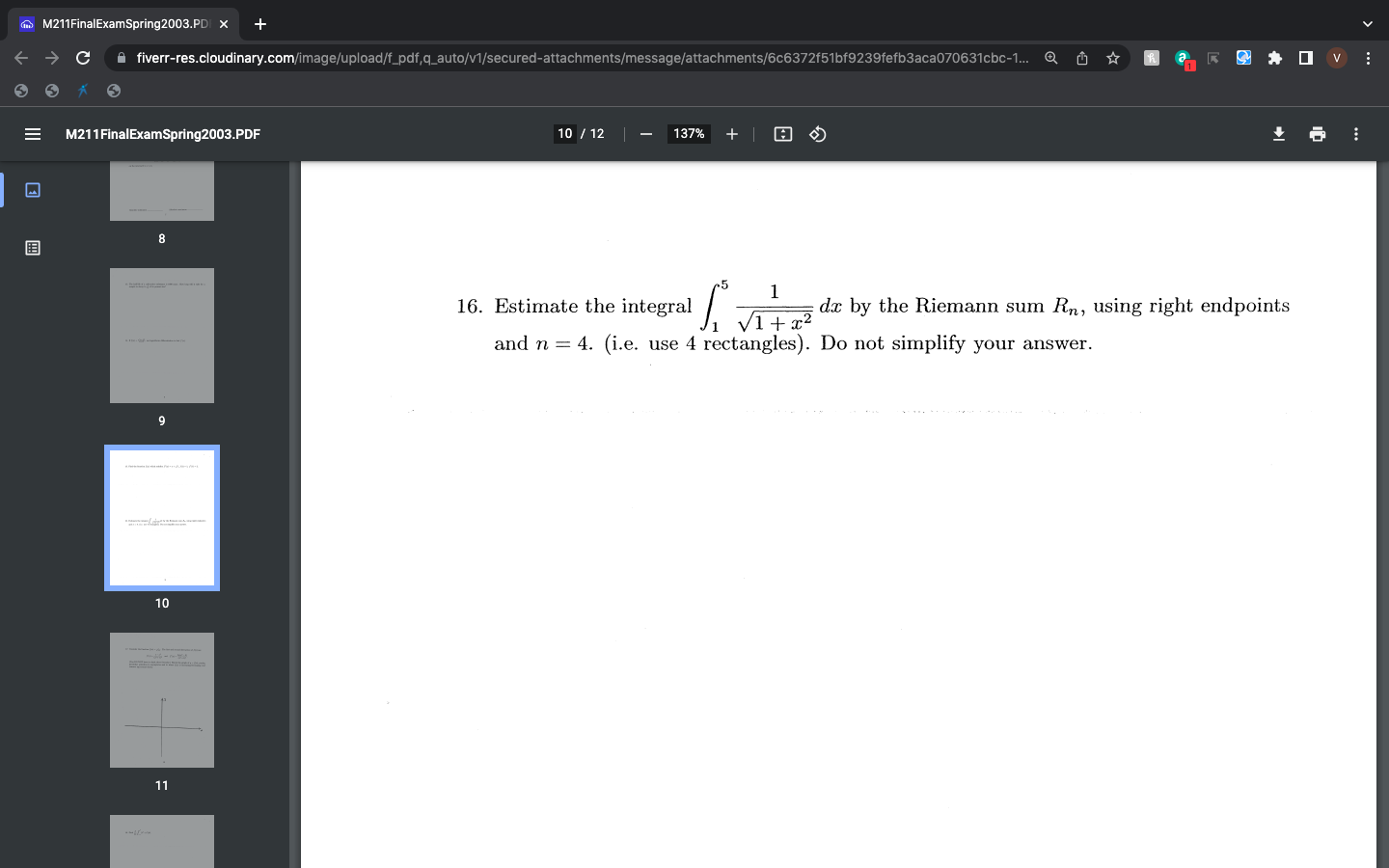Click the blue translate-style extension icon
This screenshot has height=868, width=1389.
click(1244, 58)
